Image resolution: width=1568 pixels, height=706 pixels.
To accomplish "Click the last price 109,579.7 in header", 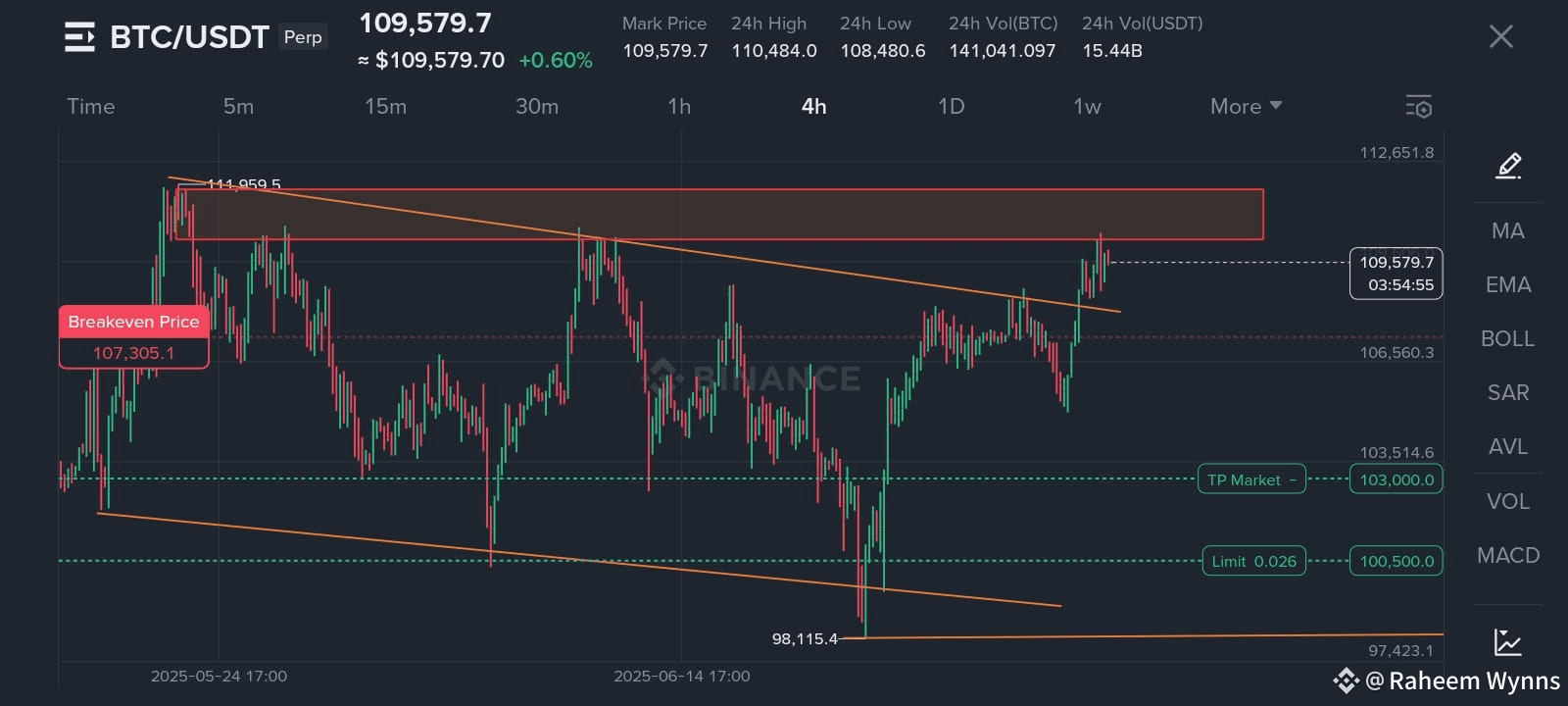I will [x=425, y=23].
